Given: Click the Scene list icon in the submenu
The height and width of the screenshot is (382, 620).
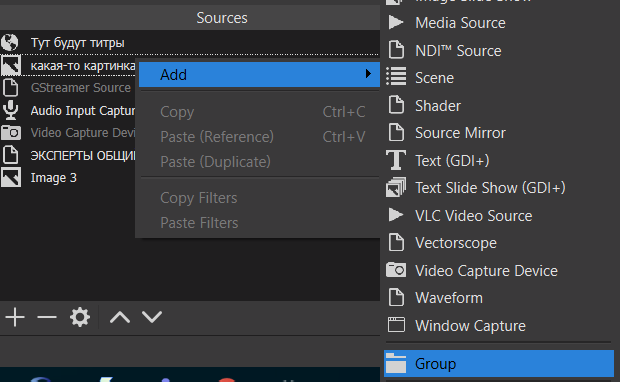Looking at the screenshot, I should click(396, 77).
